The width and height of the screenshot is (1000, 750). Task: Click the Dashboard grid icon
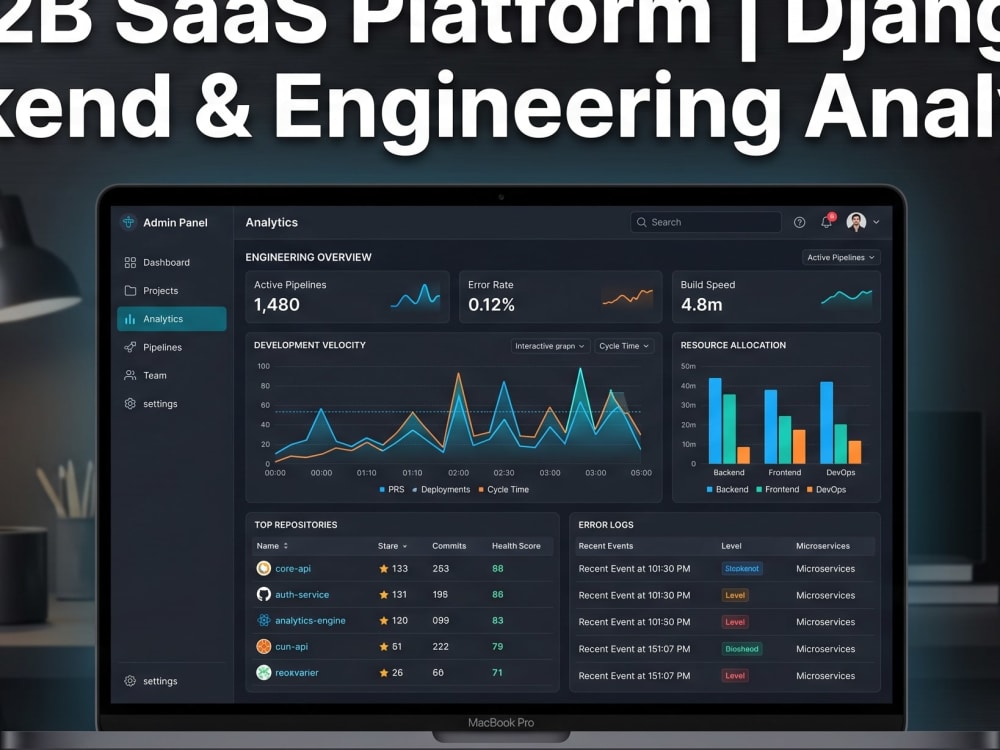tap(130, 262)
